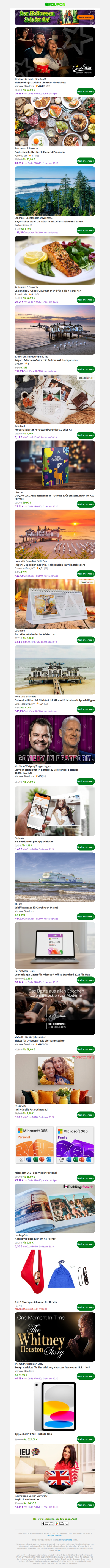Open the Frühstücksbuffet deal title link
This screenshot has height=1568, width=110.
(x=40, y=152)
